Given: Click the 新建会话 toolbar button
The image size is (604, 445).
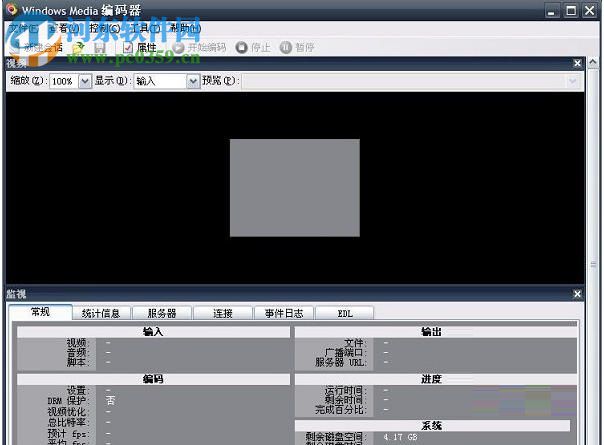Looking at the screenshot, I should pyautogui.click(x=37, y=48).
